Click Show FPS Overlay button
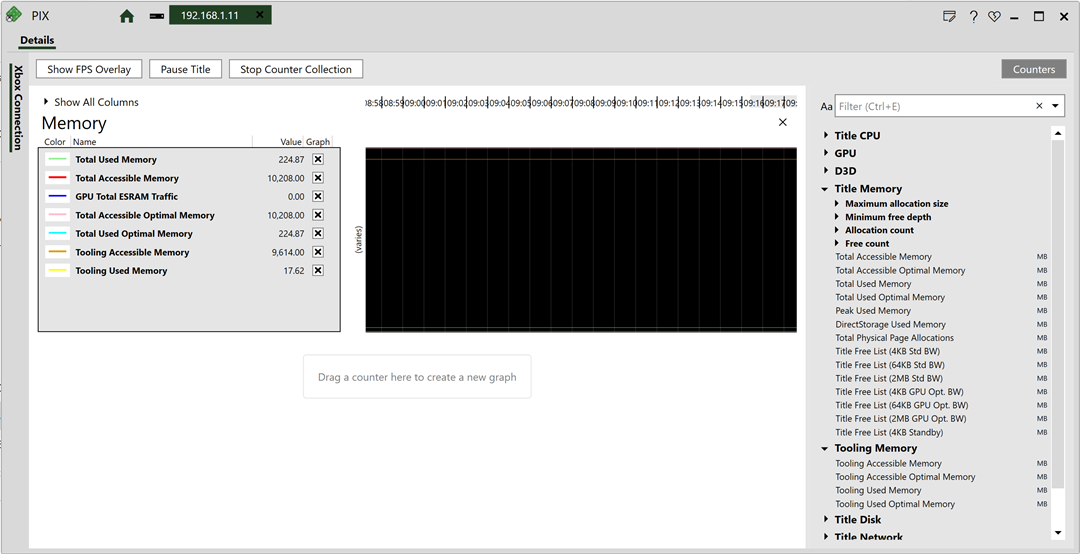This screenshot has width=1080, height=554. point(89,69)
